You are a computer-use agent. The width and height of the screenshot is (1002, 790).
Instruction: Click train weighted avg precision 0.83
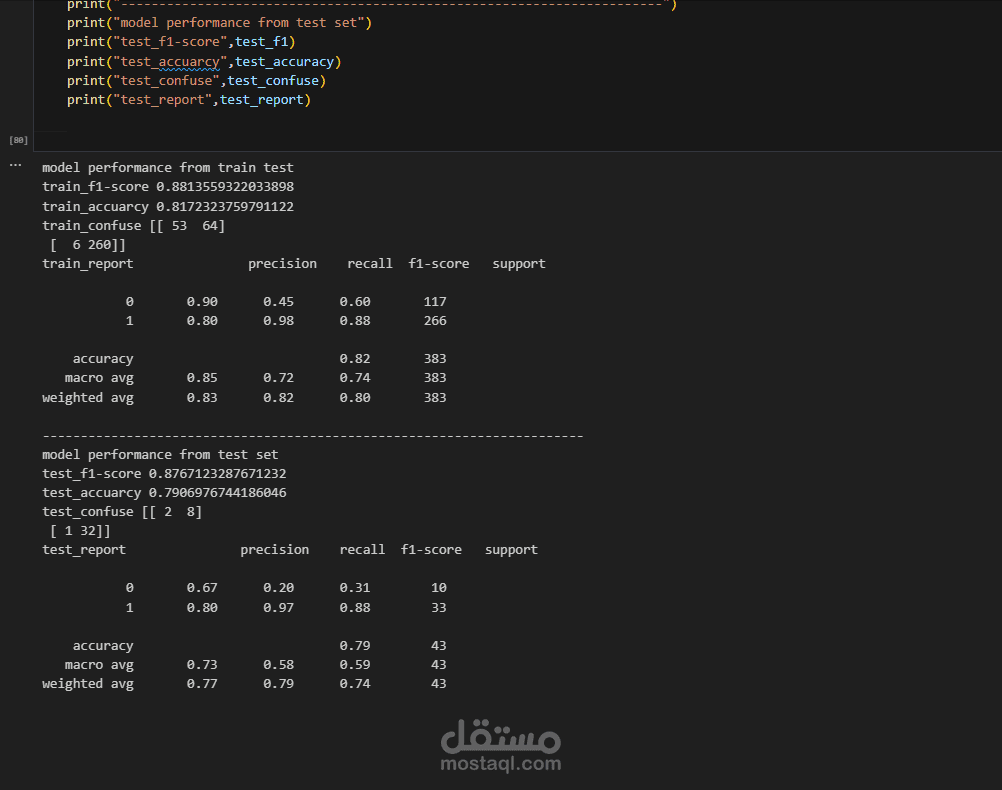coord(202,398)
